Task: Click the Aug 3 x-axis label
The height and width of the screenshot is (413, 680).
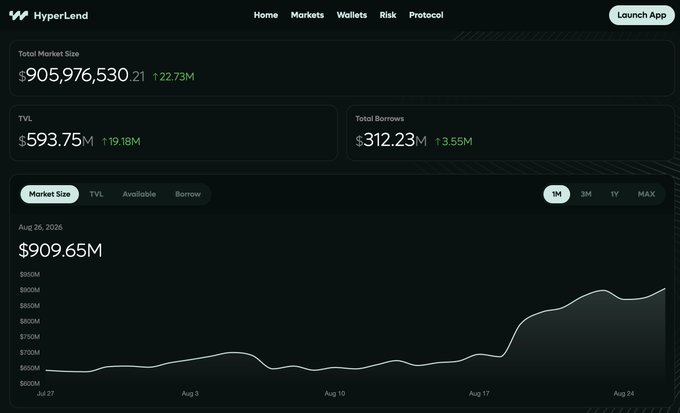Action: click(190, 393)
